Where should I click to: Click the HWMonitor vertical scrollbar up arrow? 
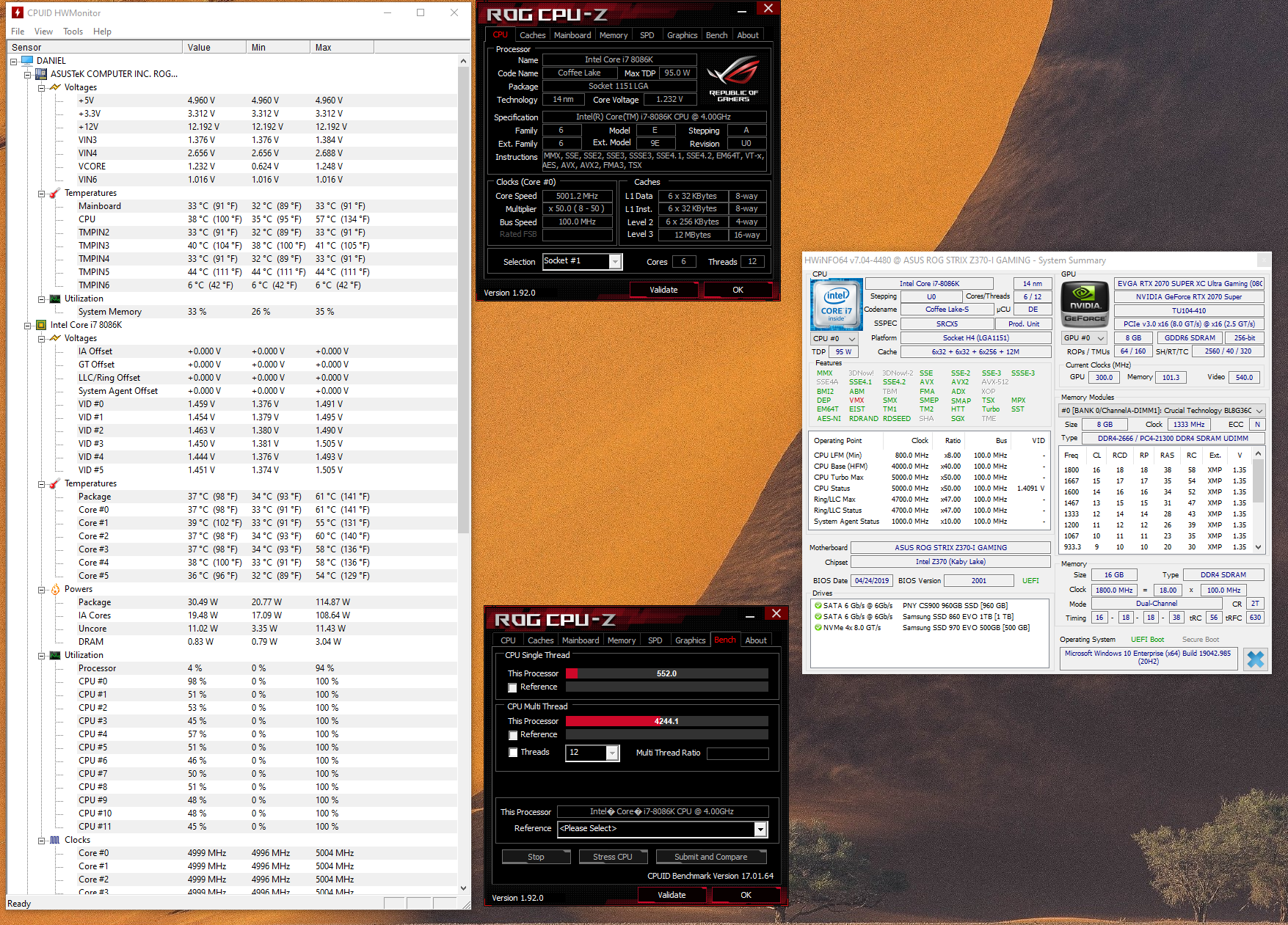point(463,61)
